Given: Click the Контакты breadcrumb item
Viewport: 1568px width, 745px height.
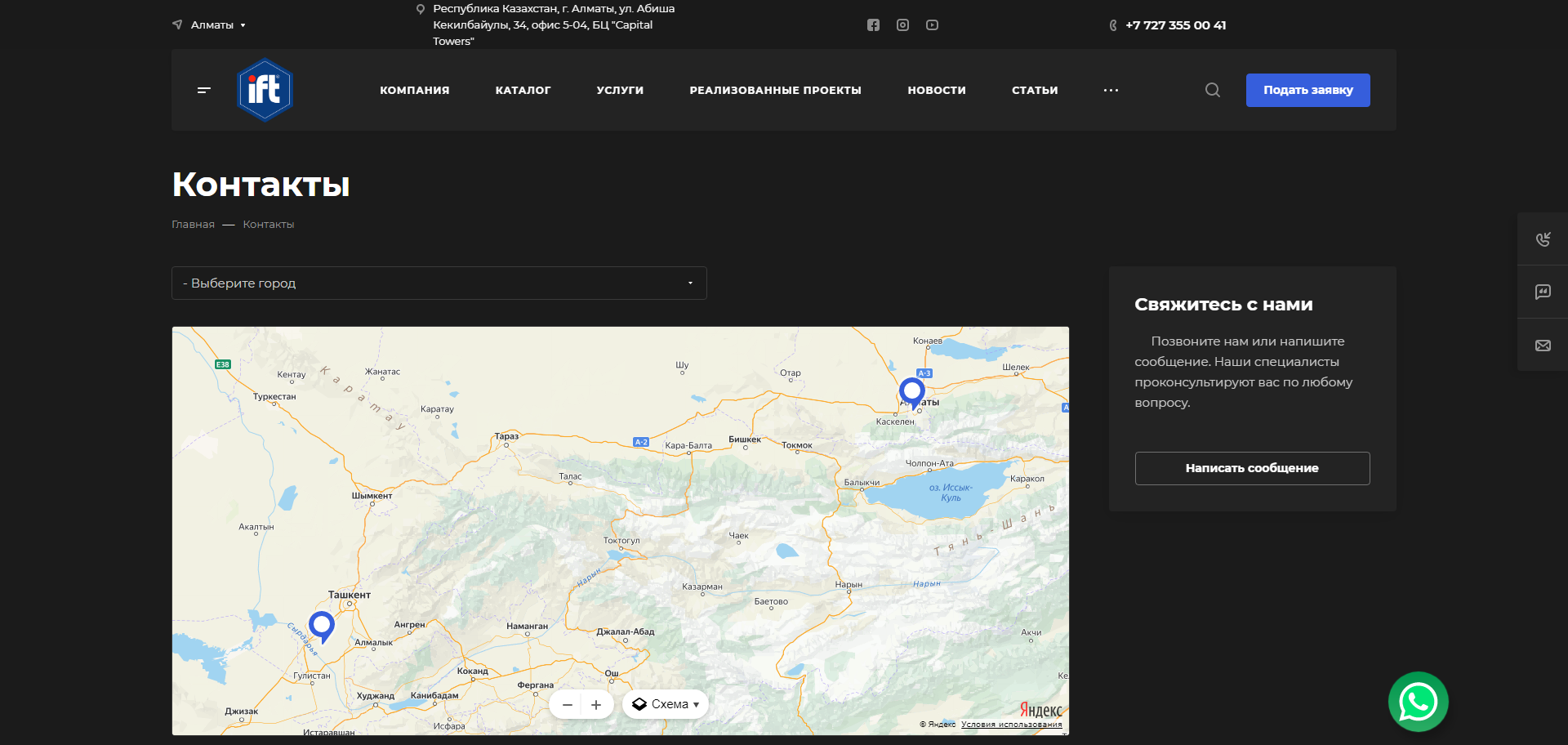Looking at the screenshot, I should pos(269,224).
